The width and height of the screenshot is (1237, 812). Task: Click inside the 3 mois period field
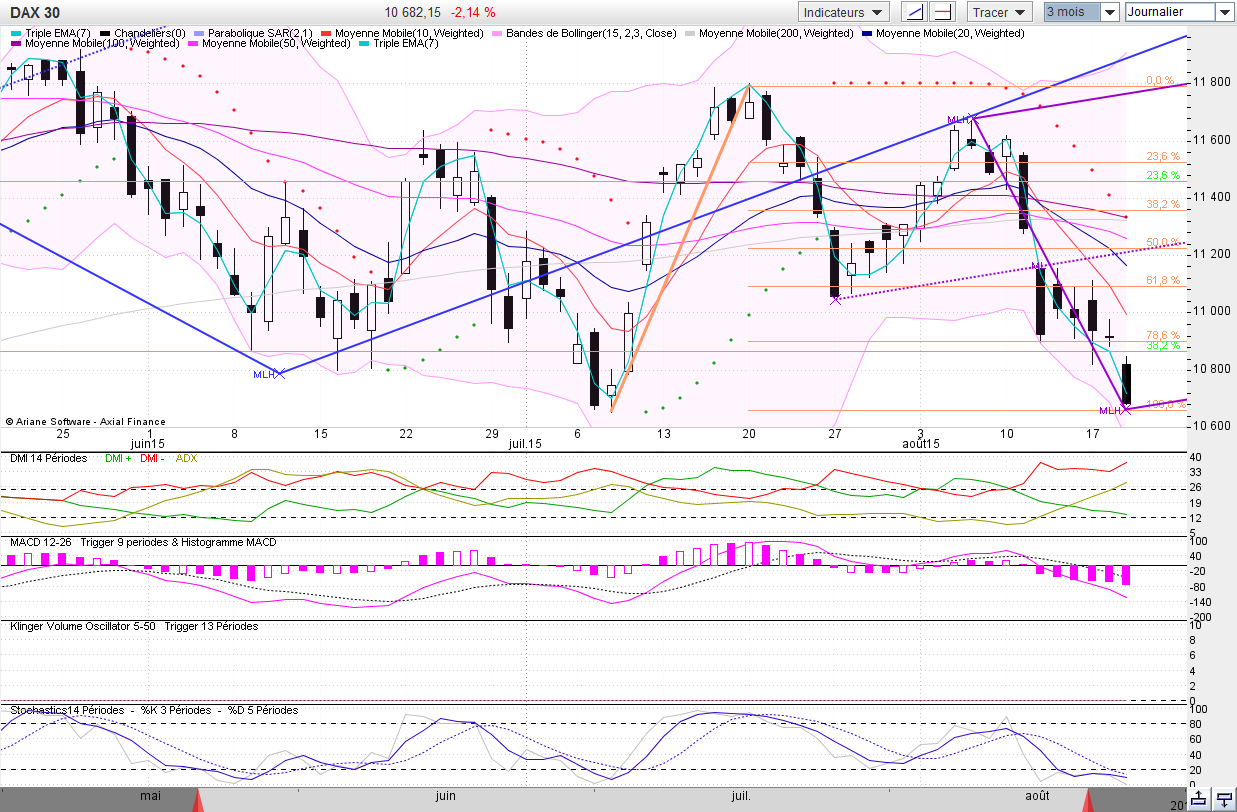(x=1071, y=12)
